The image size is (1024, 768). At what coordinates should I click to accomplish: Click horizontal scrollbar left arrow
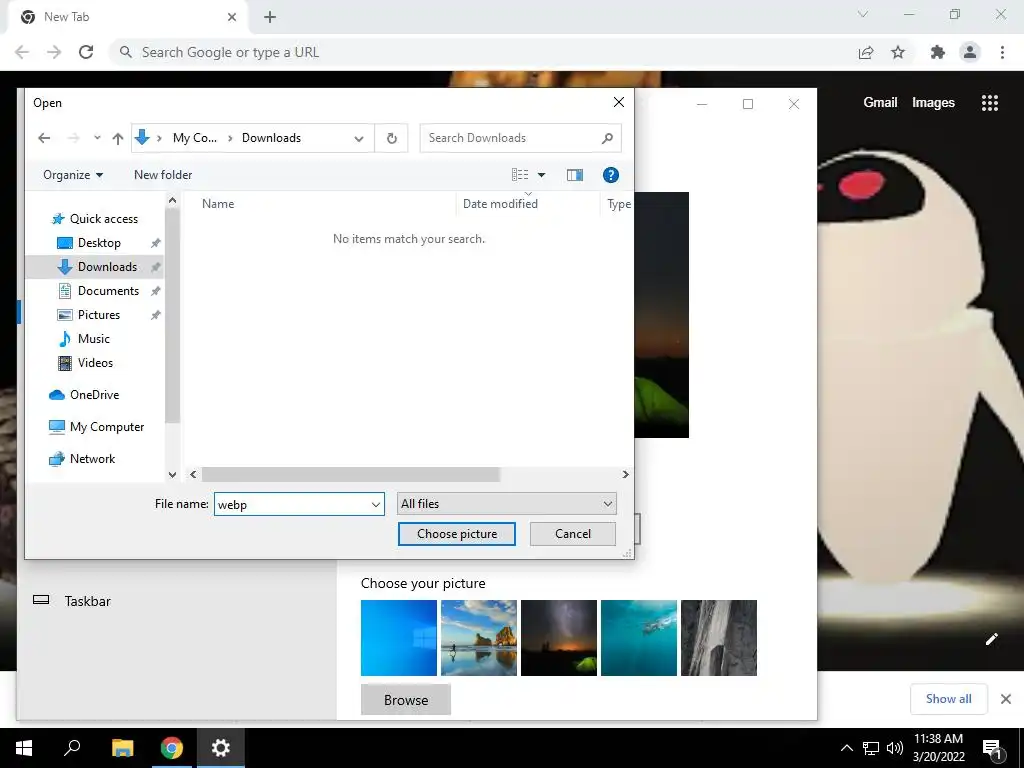coord(193,475)
